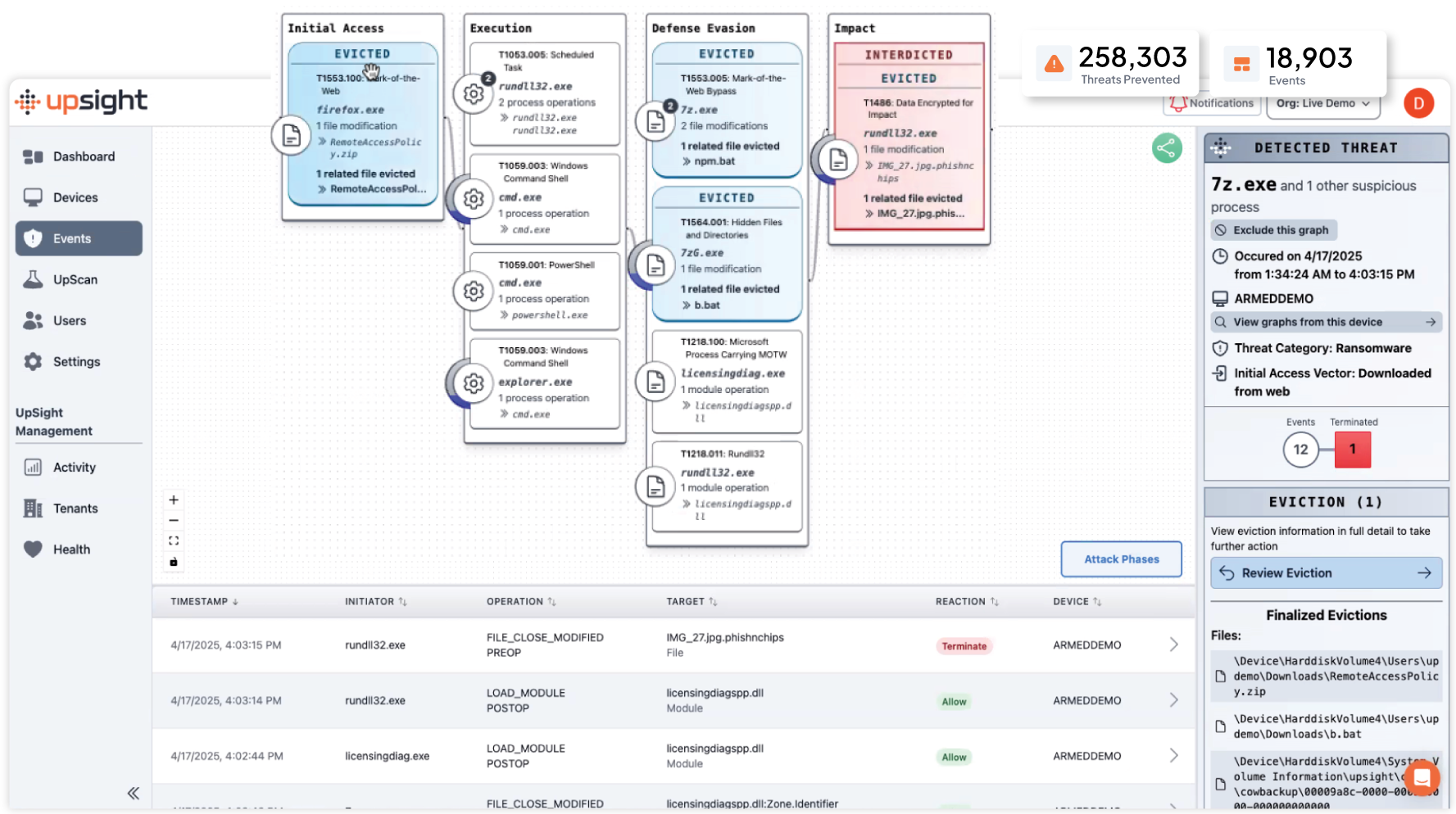Screen dimensions: 1456x814
Task: Fit graph to view icon
Action: pos(174,540)
